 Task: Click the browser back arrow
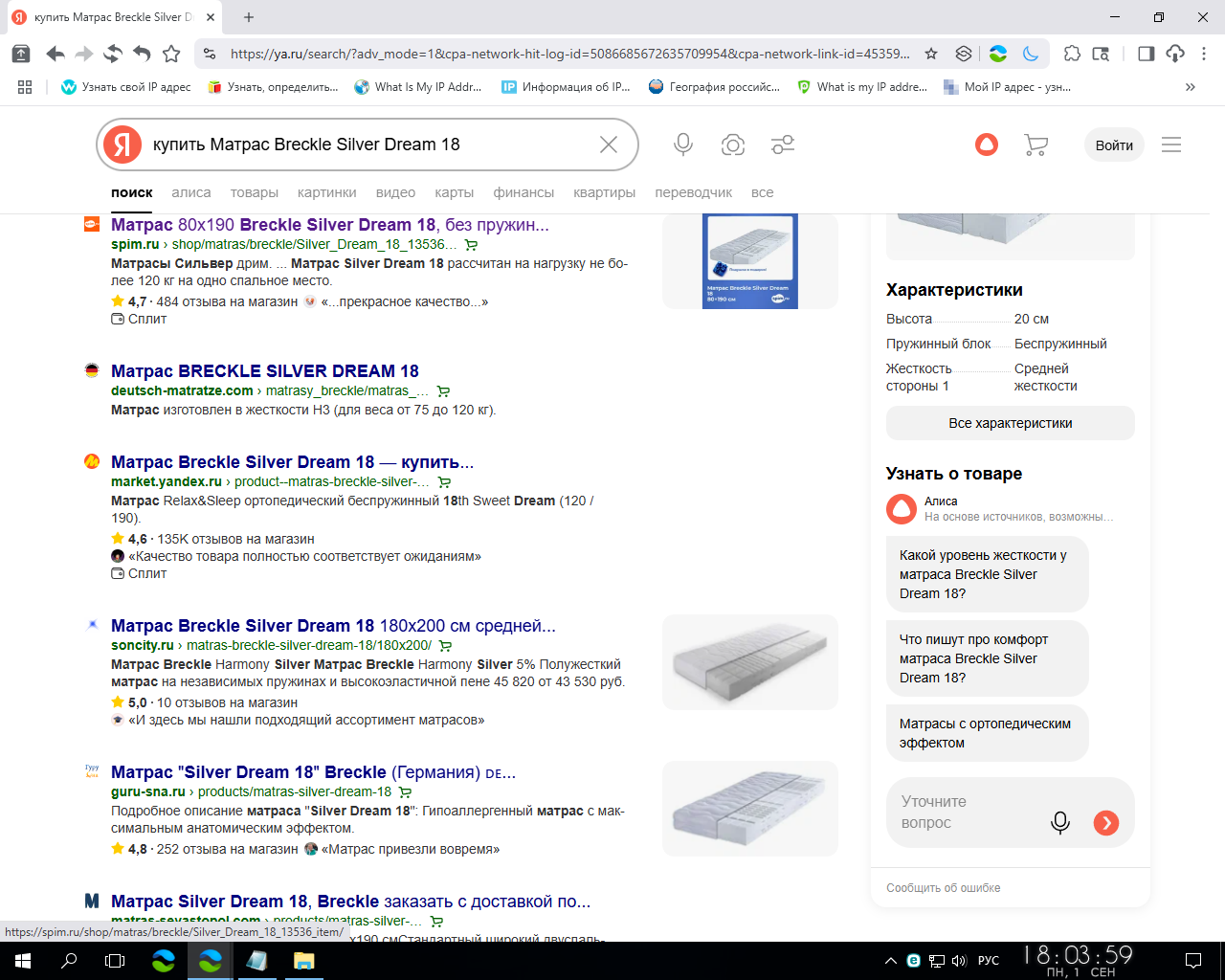(56, 54)
